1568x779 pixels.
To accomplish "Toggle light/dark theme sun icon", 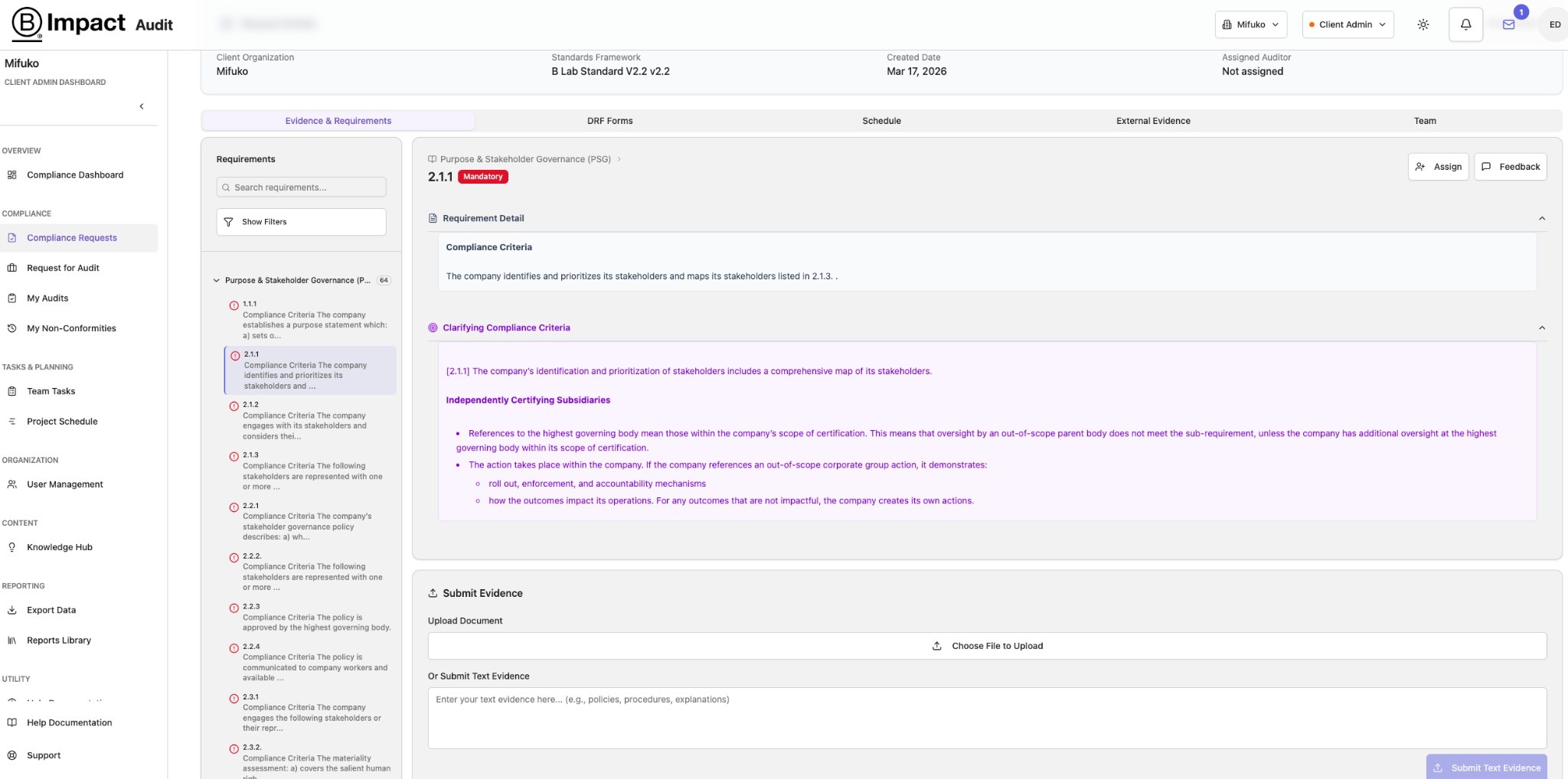I will [x=1423, y=24].
